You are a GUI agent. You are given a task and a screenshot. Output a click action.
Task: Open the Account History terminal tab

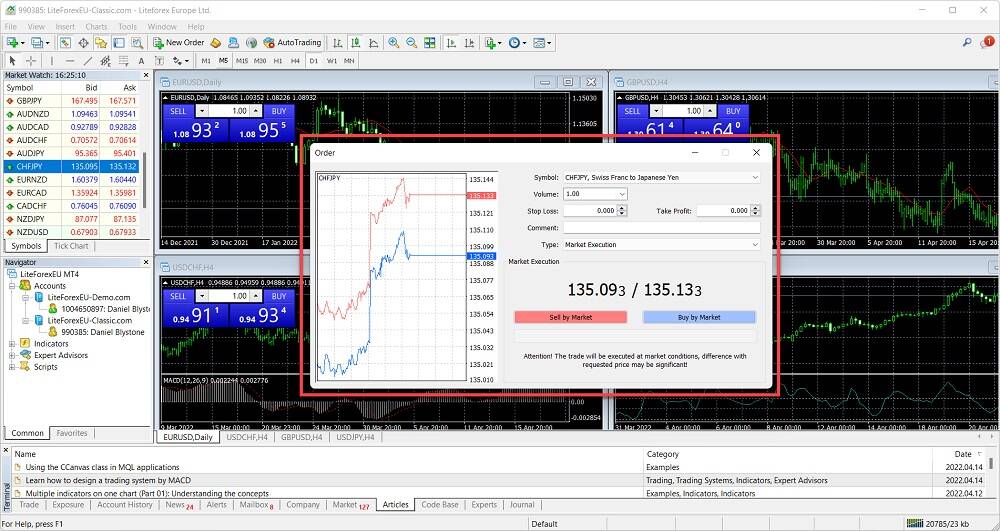[125, 504]
